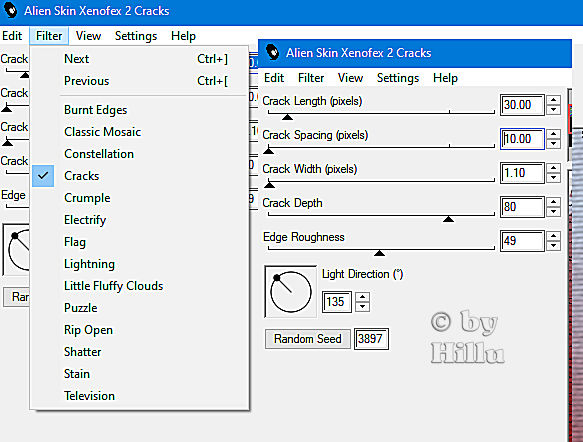Decrease Edge Roughness with down arrow
Screen dimensions: 583x442
pos(554,246)
